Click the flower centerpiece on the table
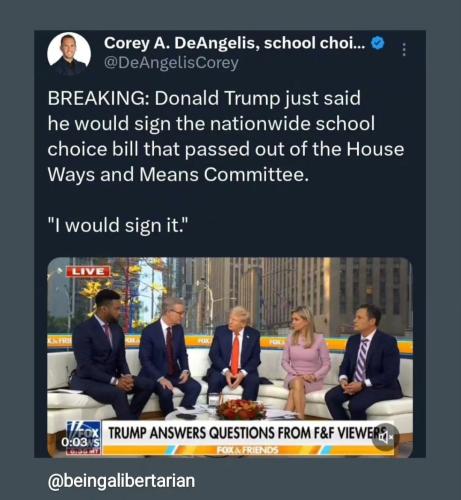 [x=241, y=409]
